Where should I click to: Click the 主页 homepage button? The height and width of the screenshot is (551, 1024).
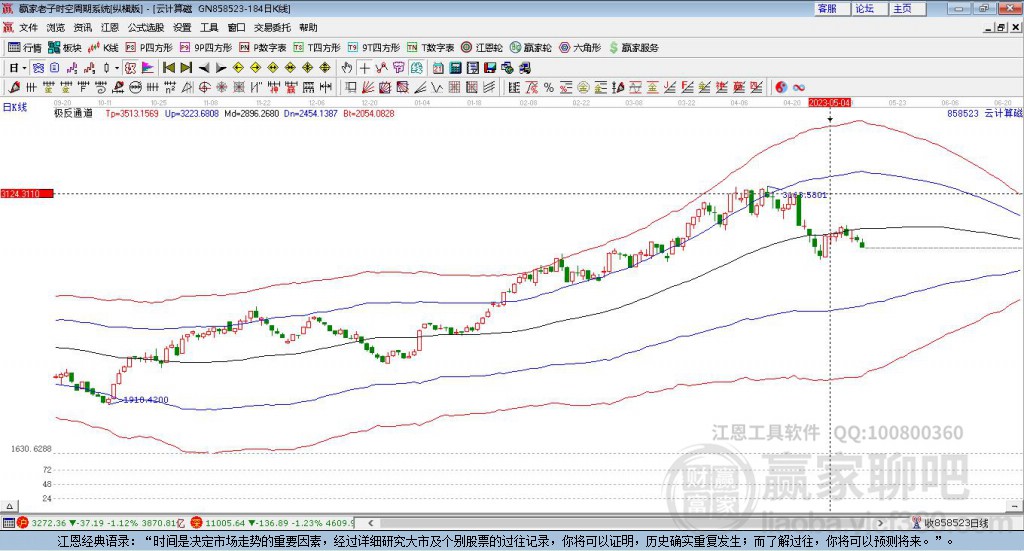[908, 8]
